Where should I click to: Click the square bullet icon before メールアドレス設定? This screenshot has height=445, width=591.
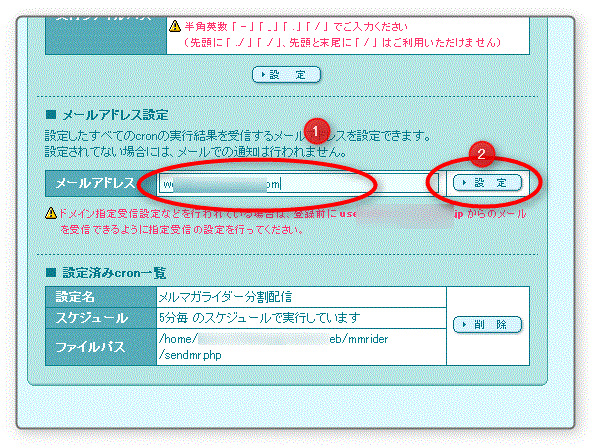(51, 115)
